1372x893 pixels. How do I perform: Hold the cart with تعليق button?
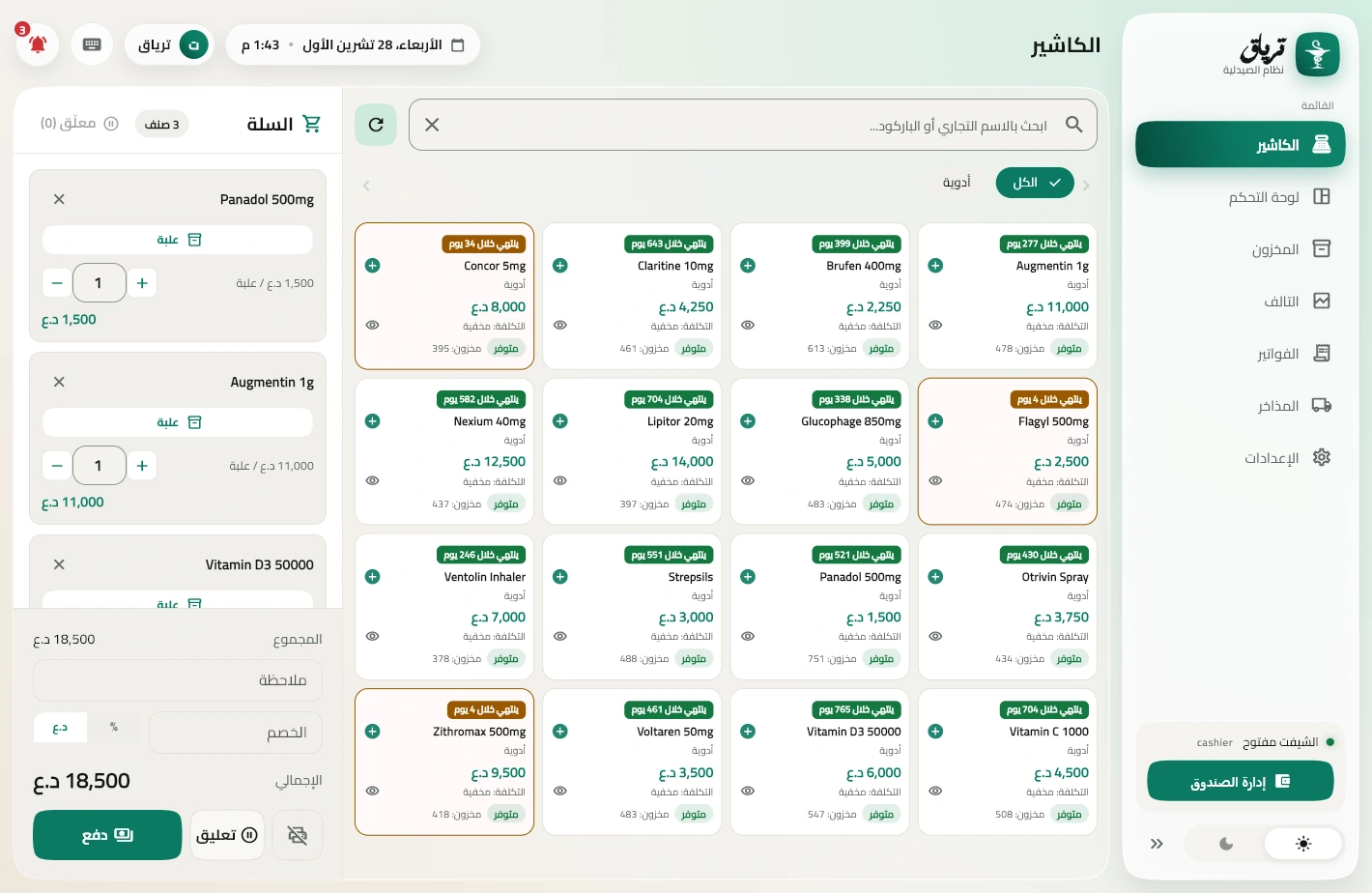point(227,835)
